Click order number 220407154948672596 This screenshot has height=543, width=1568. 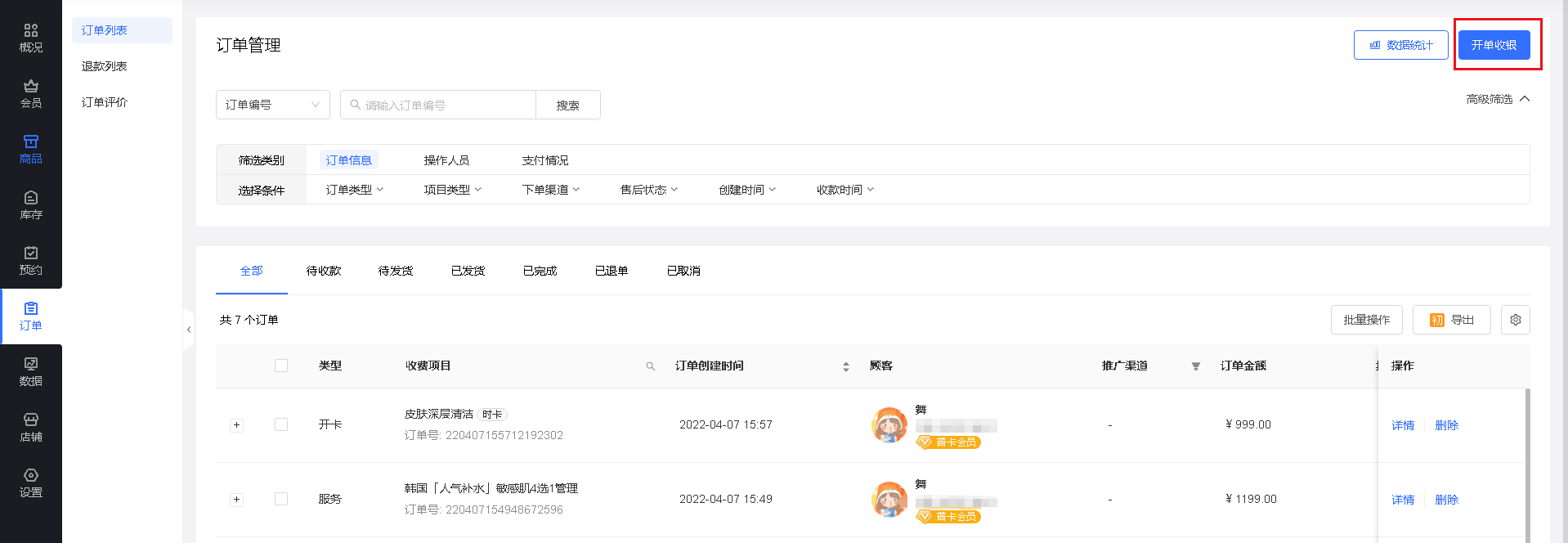pos(504,509)
